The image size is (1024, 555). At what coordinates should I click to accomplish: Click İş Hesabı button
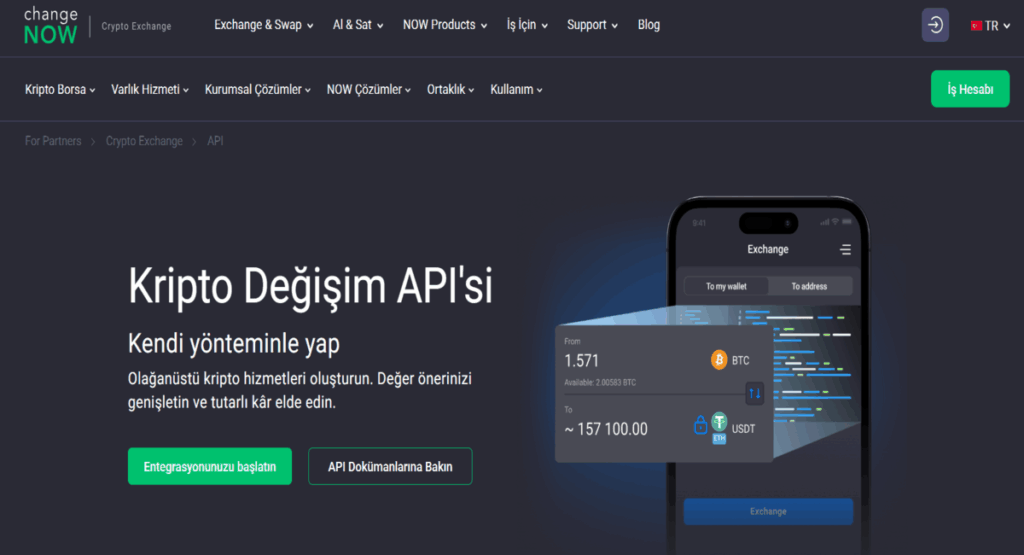(x=970, y=89)
